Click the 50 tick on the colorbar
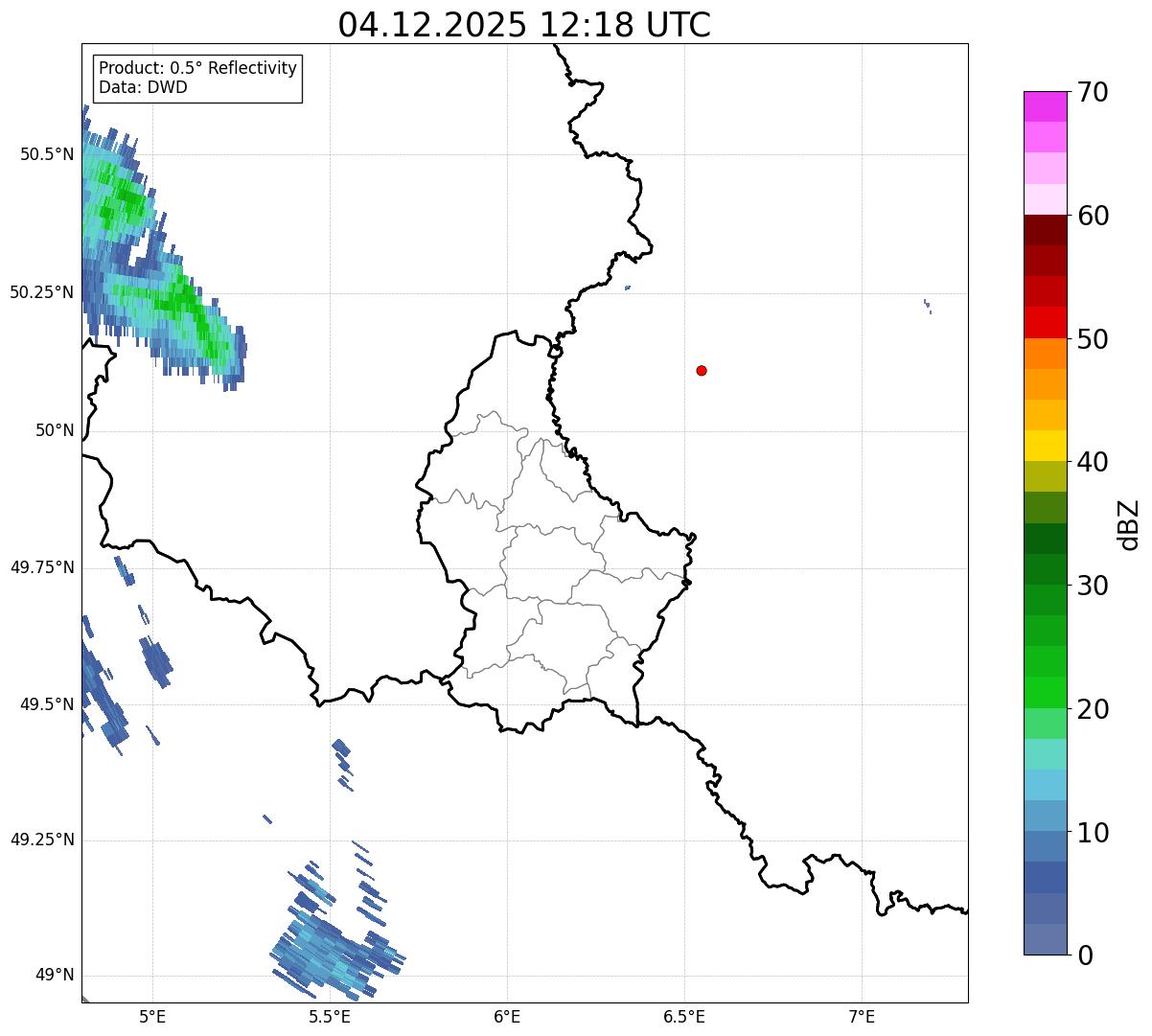Viewport: 1152px width, 1036px height. coord(1093,339)
